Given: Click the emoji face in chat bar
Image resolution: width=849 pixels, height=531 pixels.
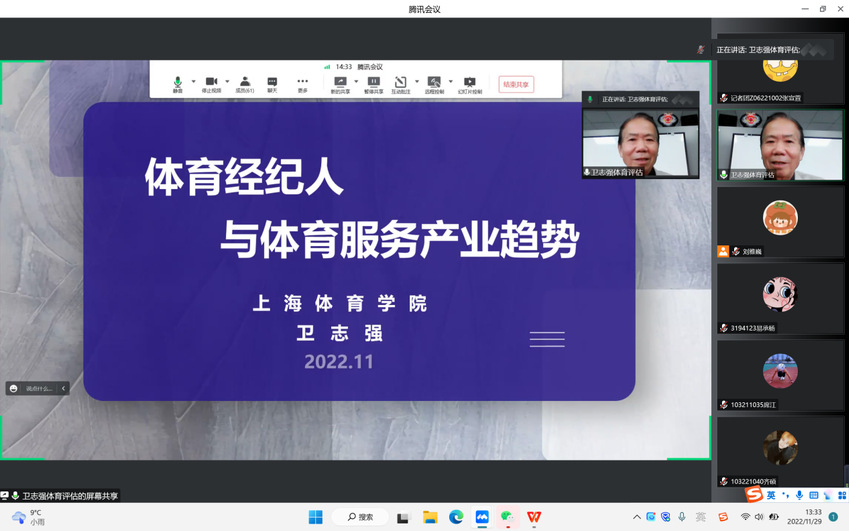Looking at the screenshot, I should coord(14,388).
